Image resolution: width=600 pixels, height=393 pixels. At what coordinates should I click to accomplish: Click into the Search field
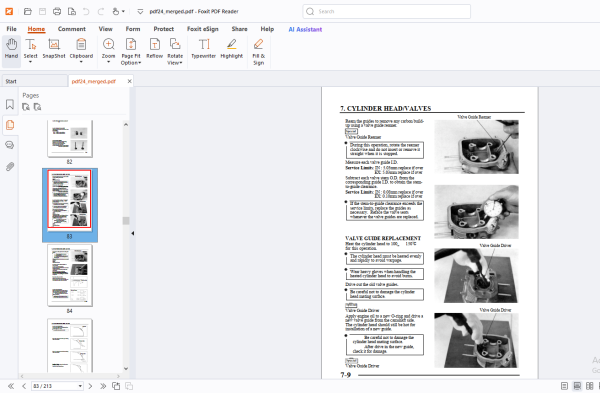click(386, 11)
